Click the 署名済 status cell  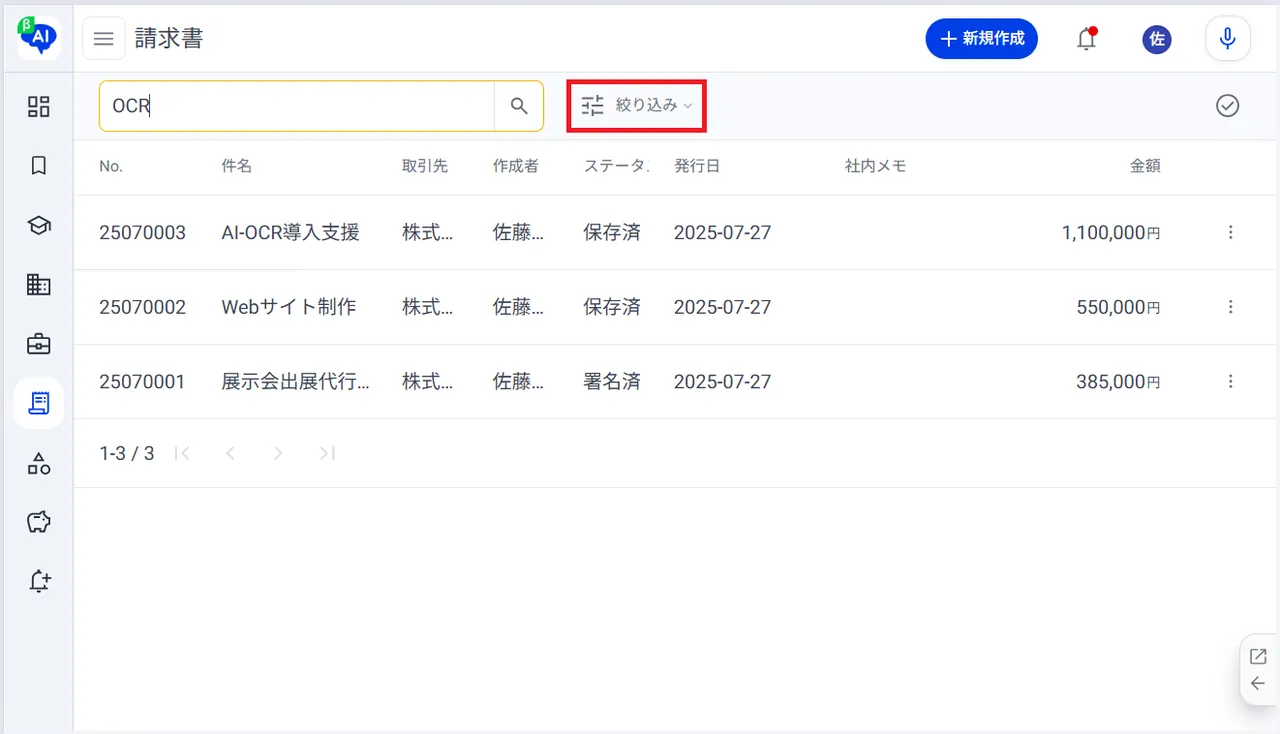612,381
